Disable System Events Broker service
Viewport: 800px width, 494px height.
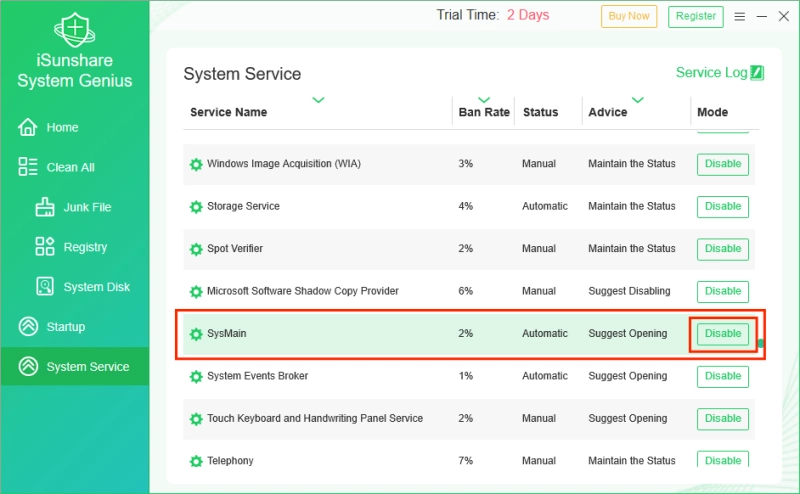pyautogui.click(x=722, y=376)
